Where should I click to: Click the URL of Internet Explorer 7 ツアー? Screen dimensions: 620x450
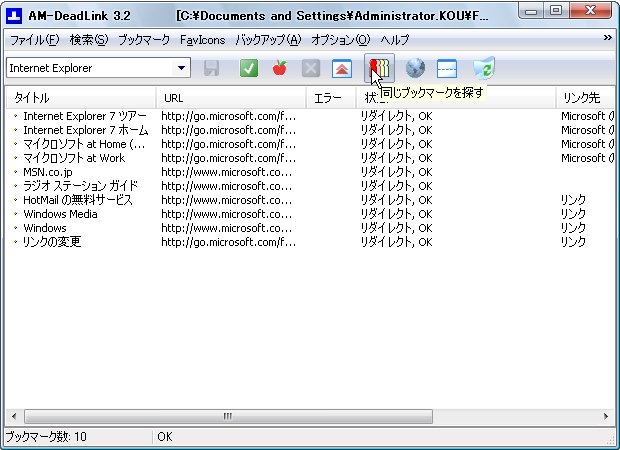tap(229, 116)
